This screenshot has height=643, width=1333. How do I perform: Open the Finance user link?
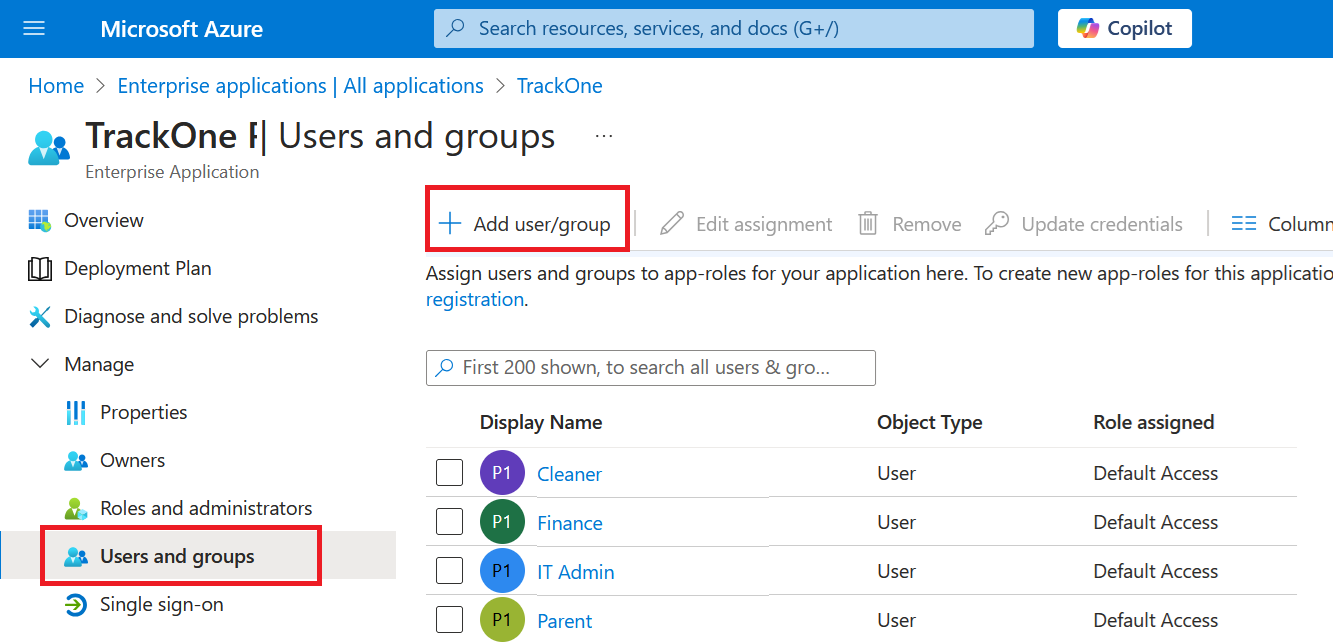570,523
